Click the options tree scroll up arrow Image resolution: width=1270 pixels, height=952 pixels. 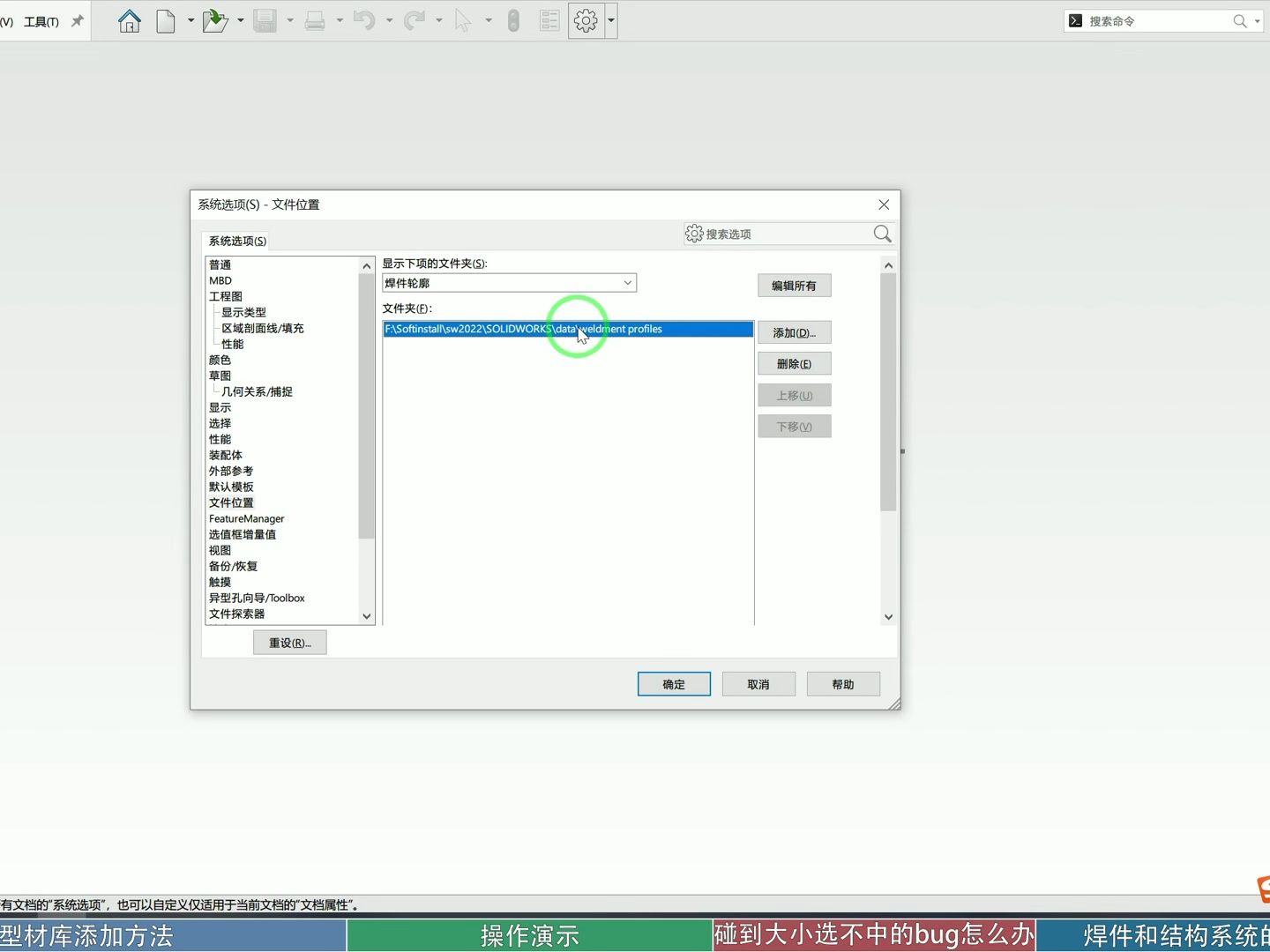tap(367, 265)
